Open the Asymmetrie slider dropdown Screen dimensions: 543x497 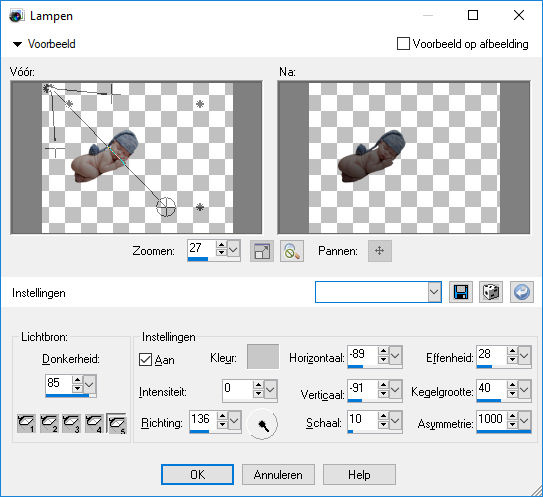pyautogui.click(x=524, y=420)
